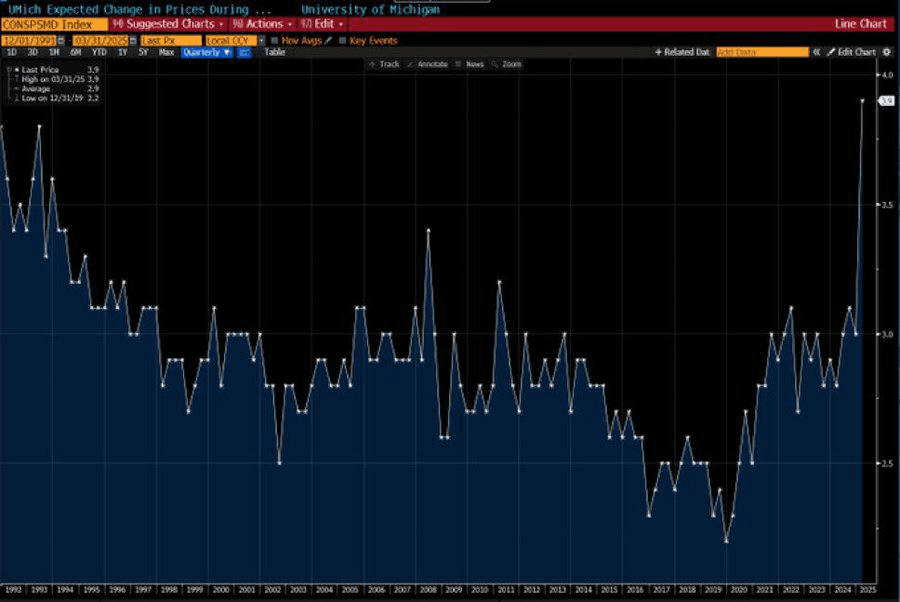Click the Mov Avgs pencil icon
This screenshot has height=602, width=900.
328,41
